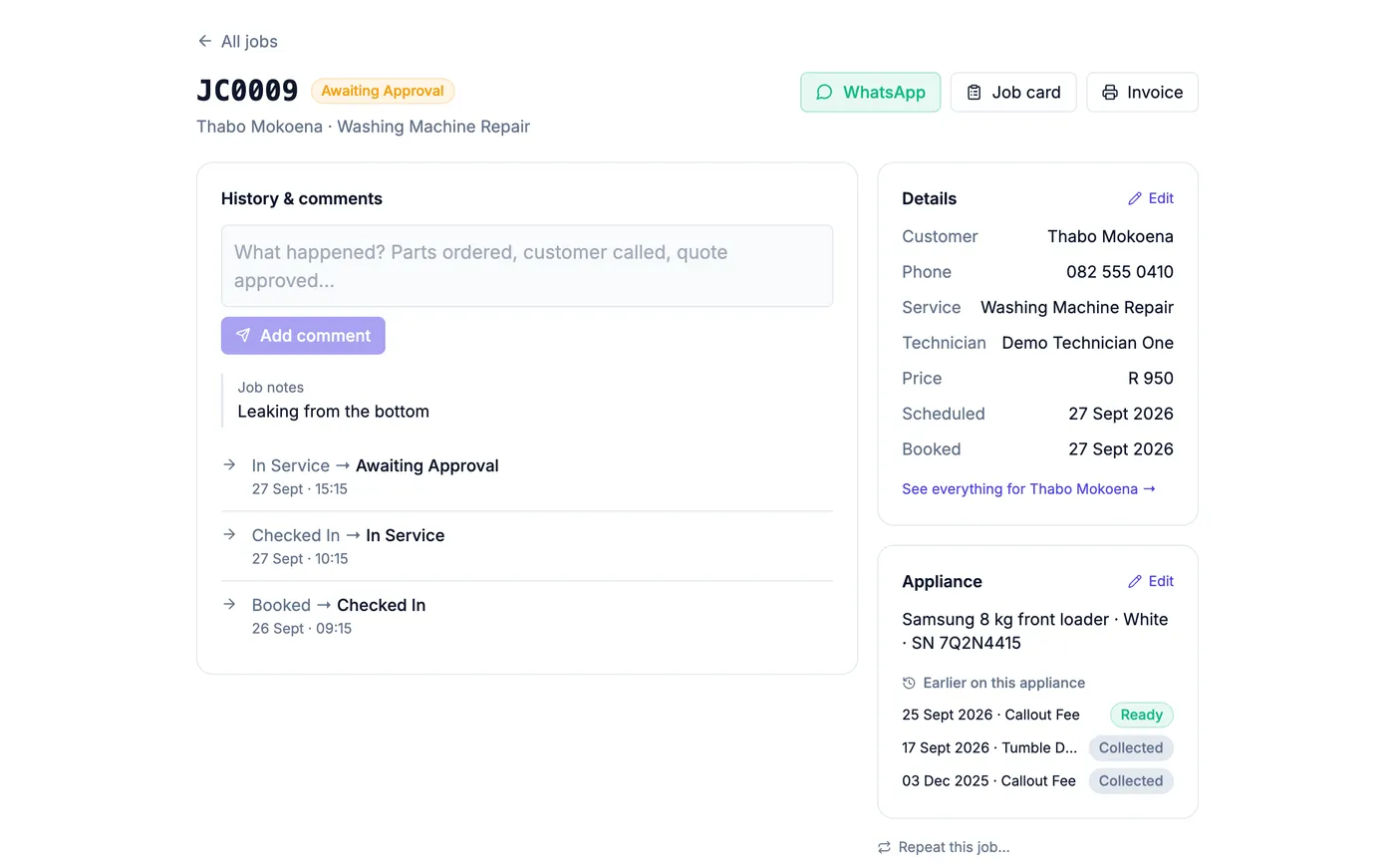Image resolution: width=1395 pixels, height=868 pixels.
Task: Click the subtitle Thabo Mokoena · Washing Machine Repair
Action: point(364,127)
